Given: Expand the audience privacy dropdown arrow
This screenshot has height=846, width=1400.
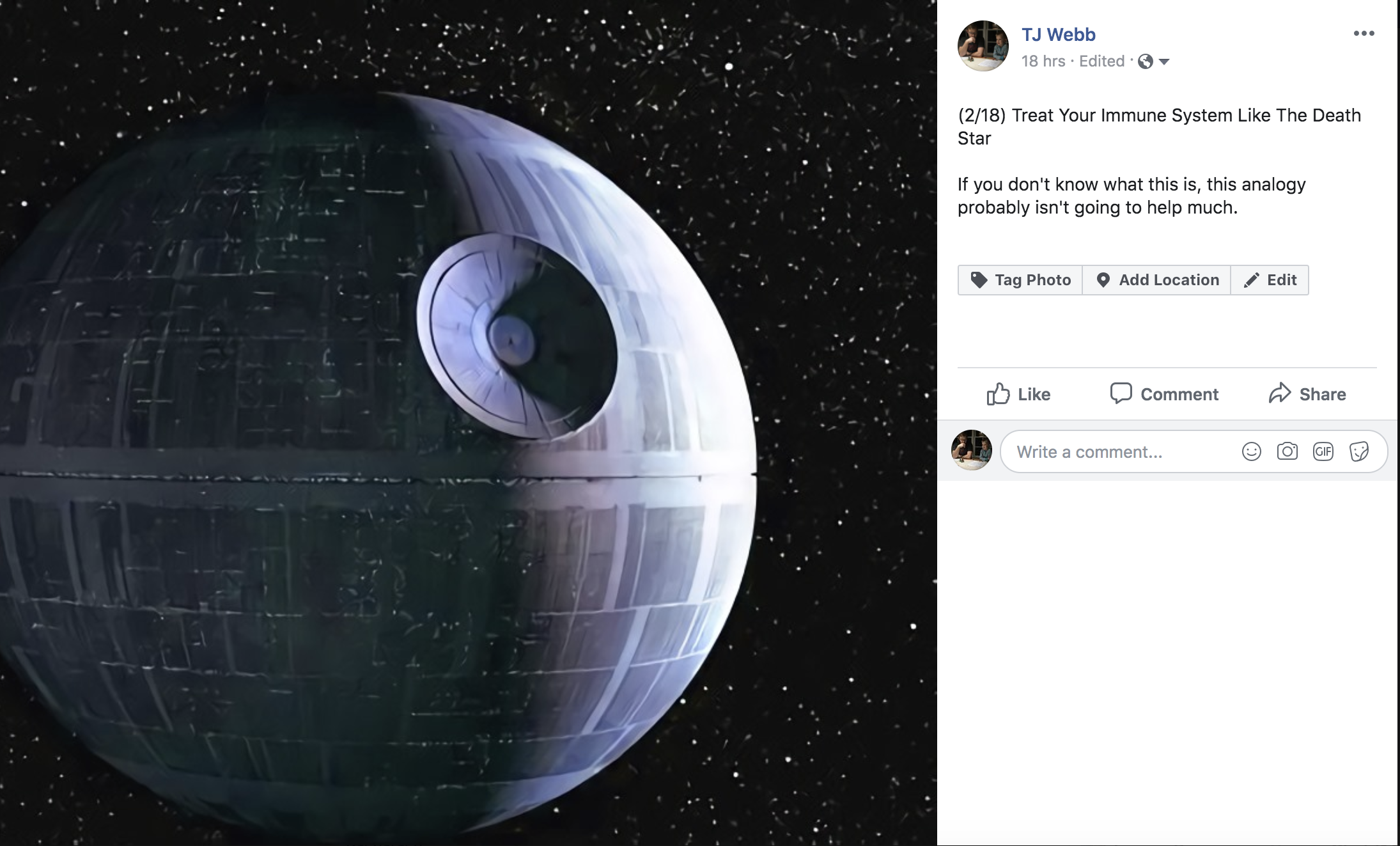Looking at the screenshot, I should coord(1164,62).
